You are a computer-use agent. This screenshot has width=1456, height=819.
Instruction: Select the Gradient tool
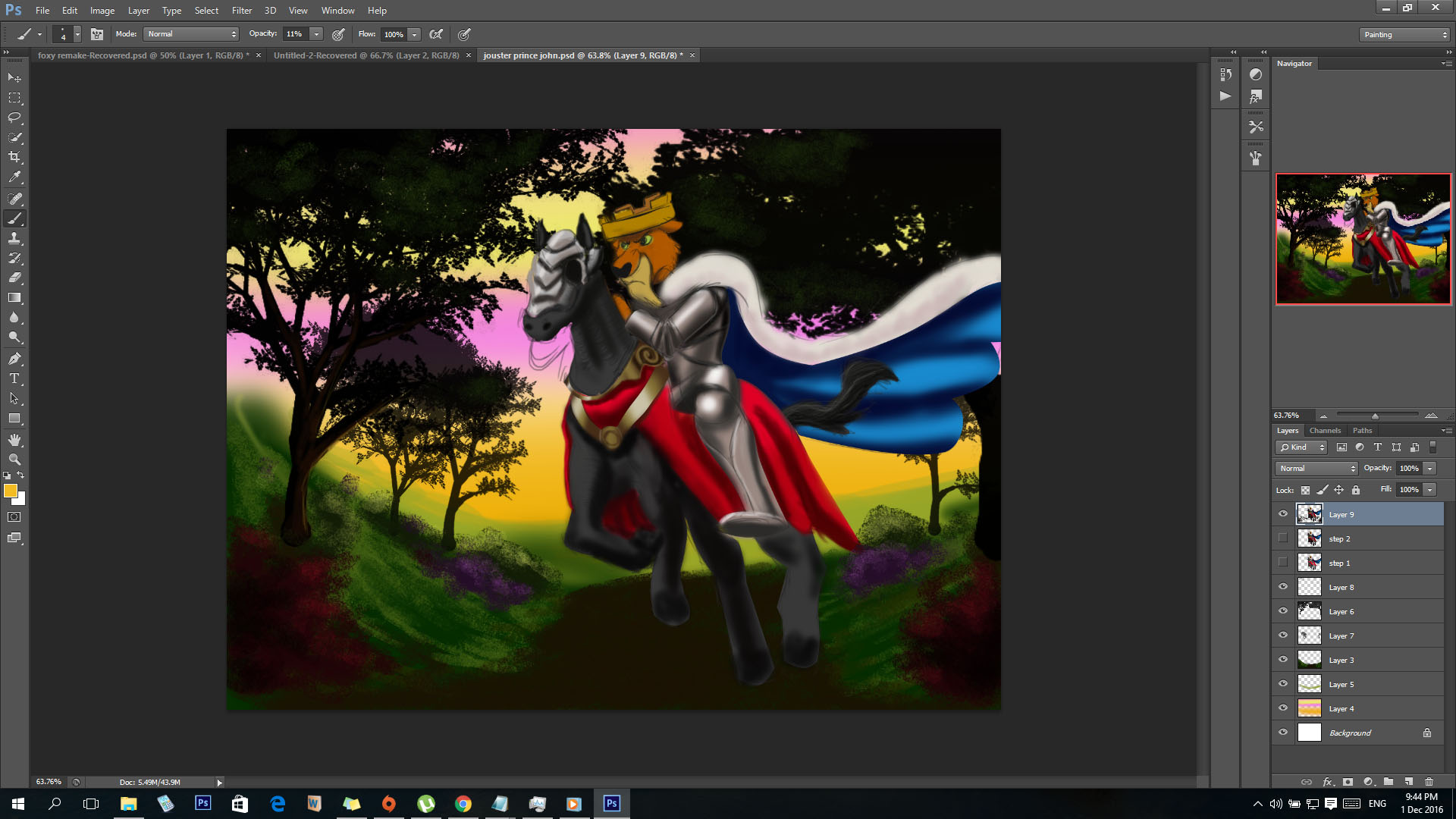click(x=14, y=298)
